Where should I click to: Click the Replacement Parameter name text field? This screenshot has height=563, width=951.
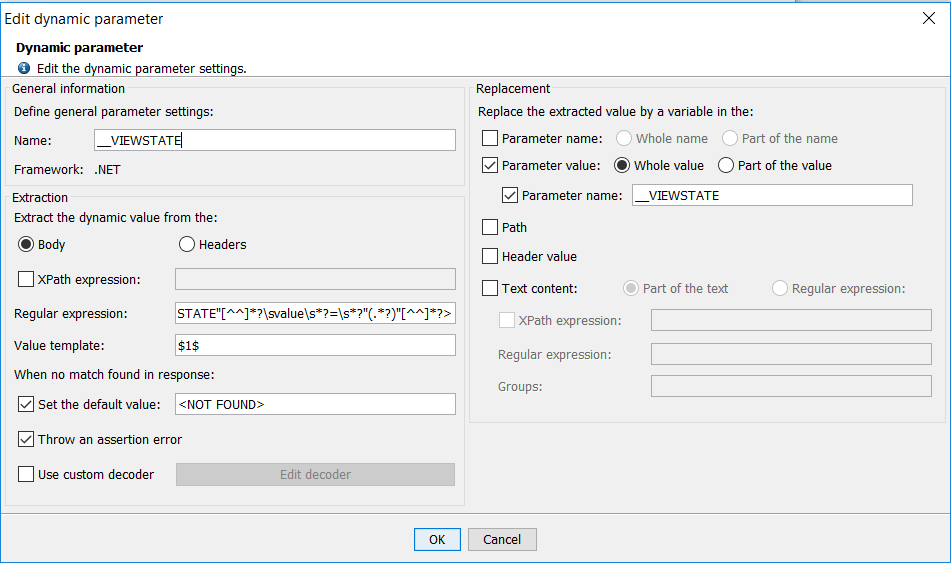pyautogui.click(x=772, y=195)
